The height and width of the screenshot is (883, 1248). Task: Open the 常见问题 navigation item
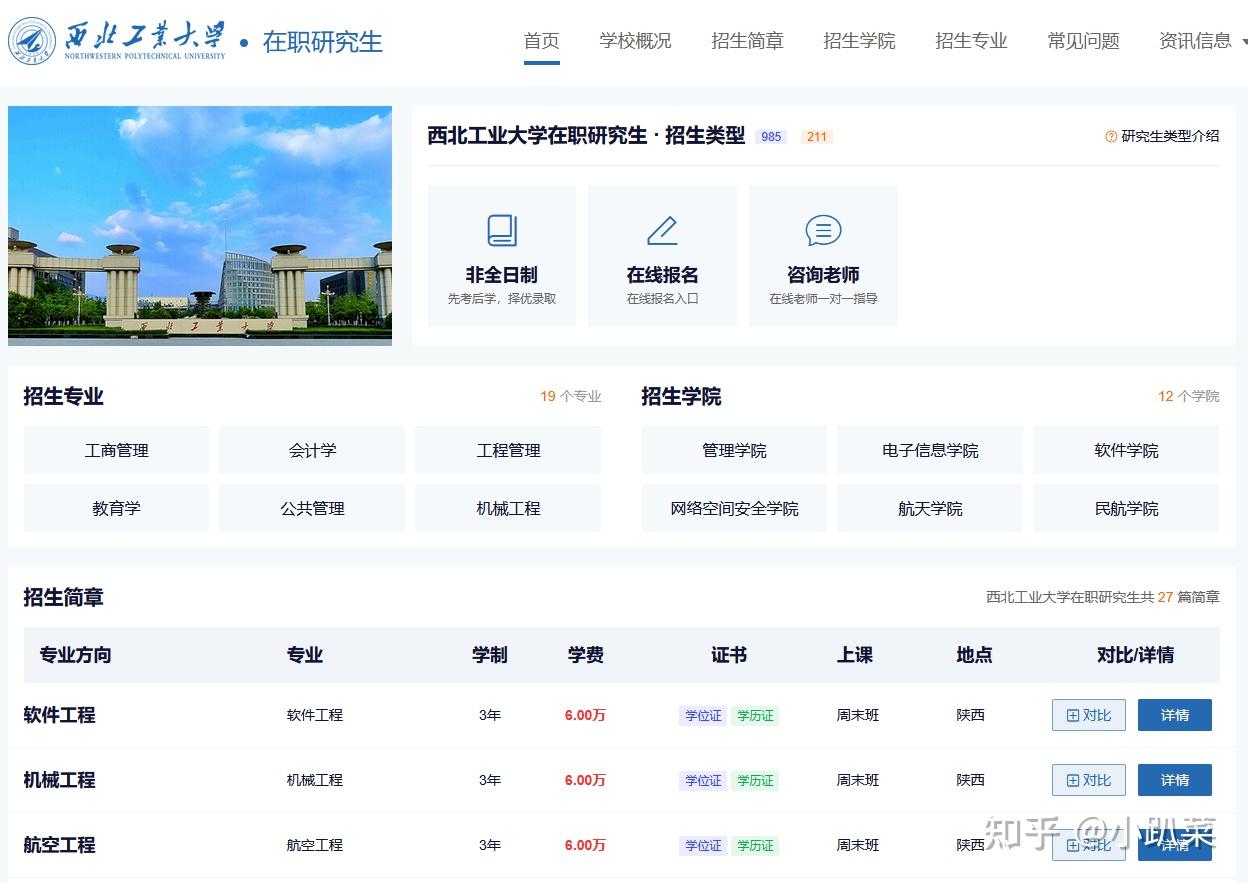pos(1083,41)
